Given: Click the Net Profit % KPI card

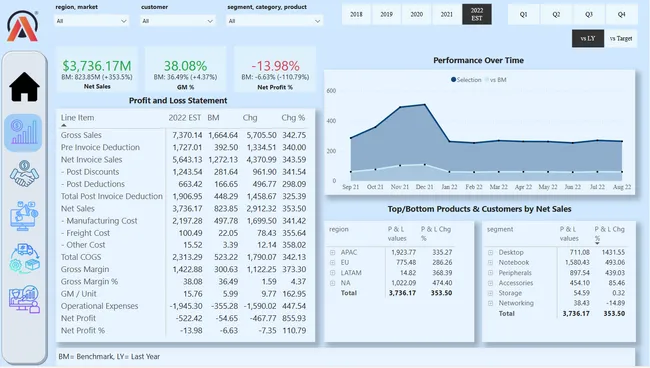Looking at the screenshot, I should pos(275,69).
